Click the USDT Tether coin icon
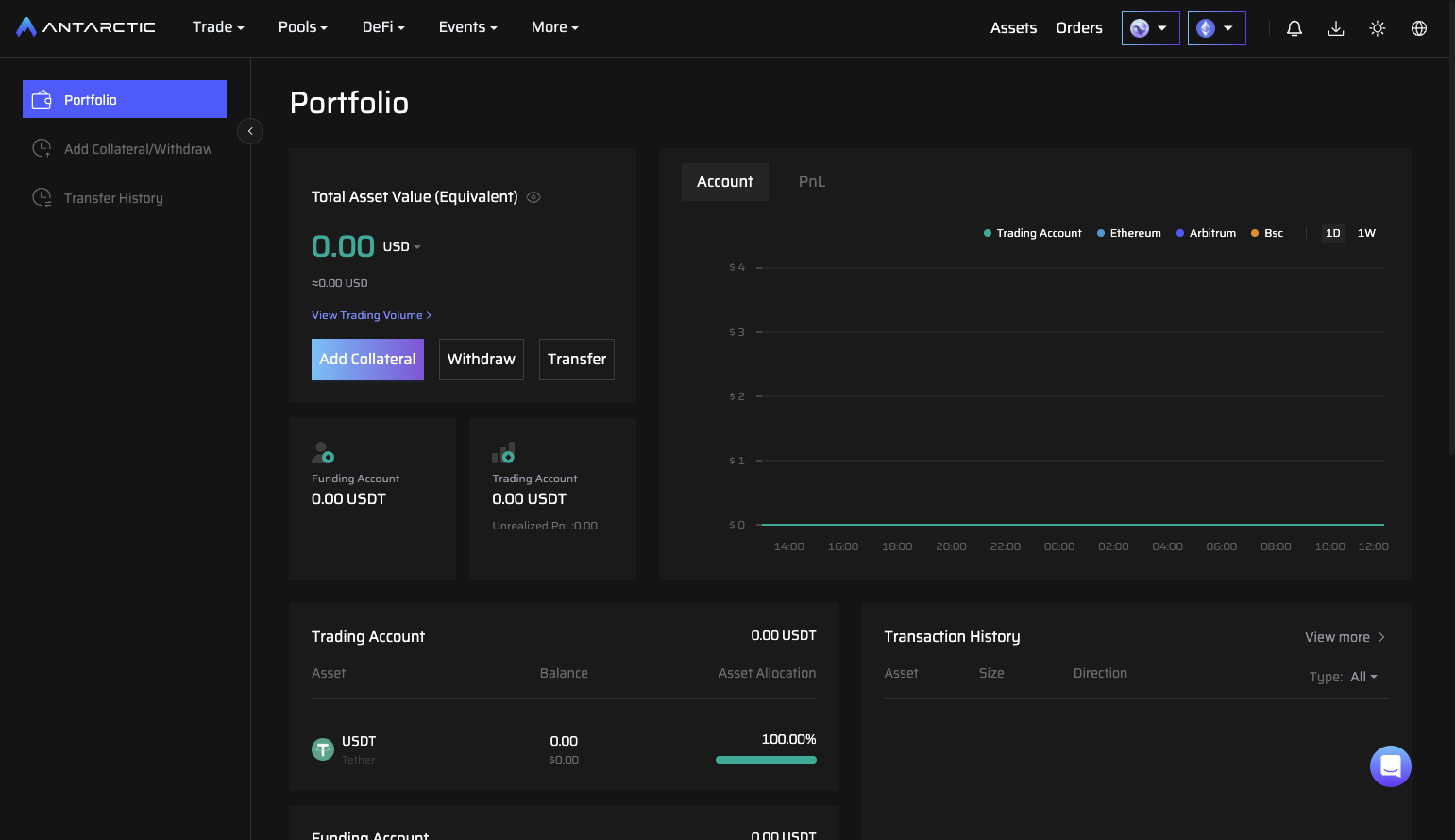The width and height of the screenshot is (1455, 840). 323,749
